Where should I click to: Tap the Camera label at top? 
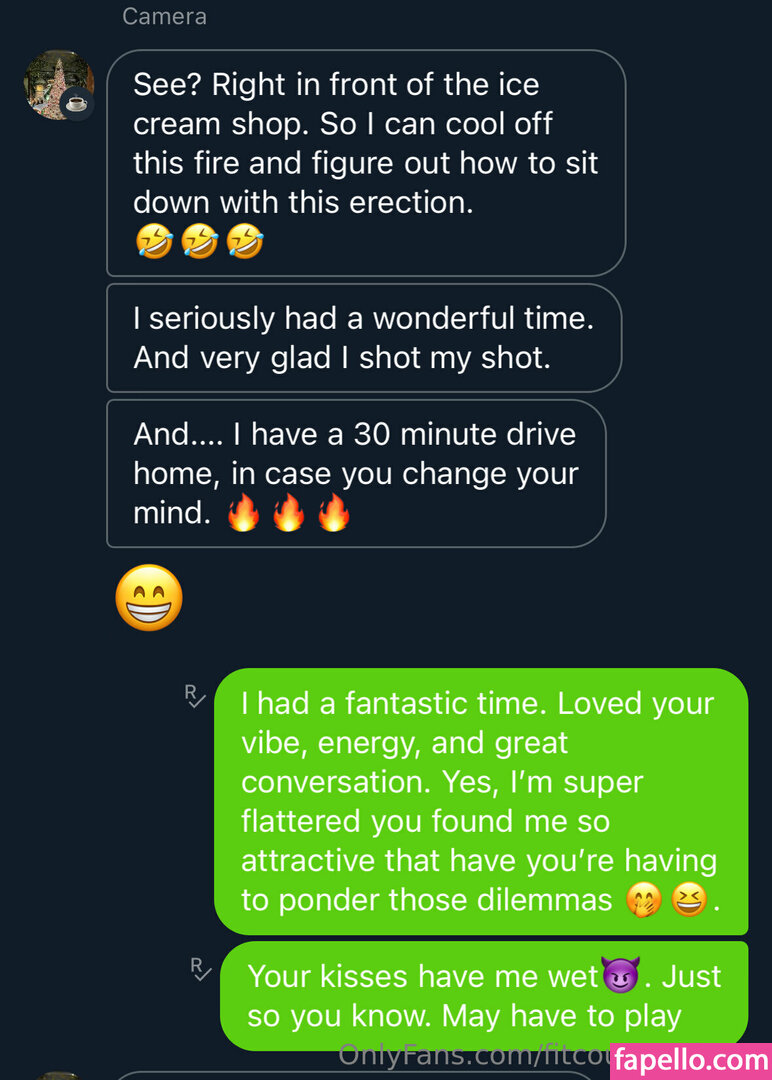click(164, 17)
